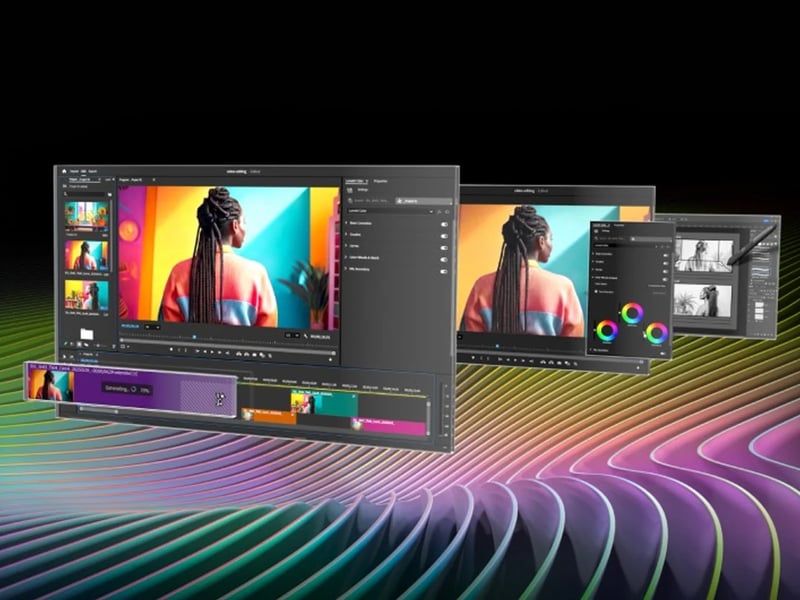The height and width of the screenshot is (600, 800).
Task: Switch to the Lumetri Color tab
Action: (x=354, y=181)
